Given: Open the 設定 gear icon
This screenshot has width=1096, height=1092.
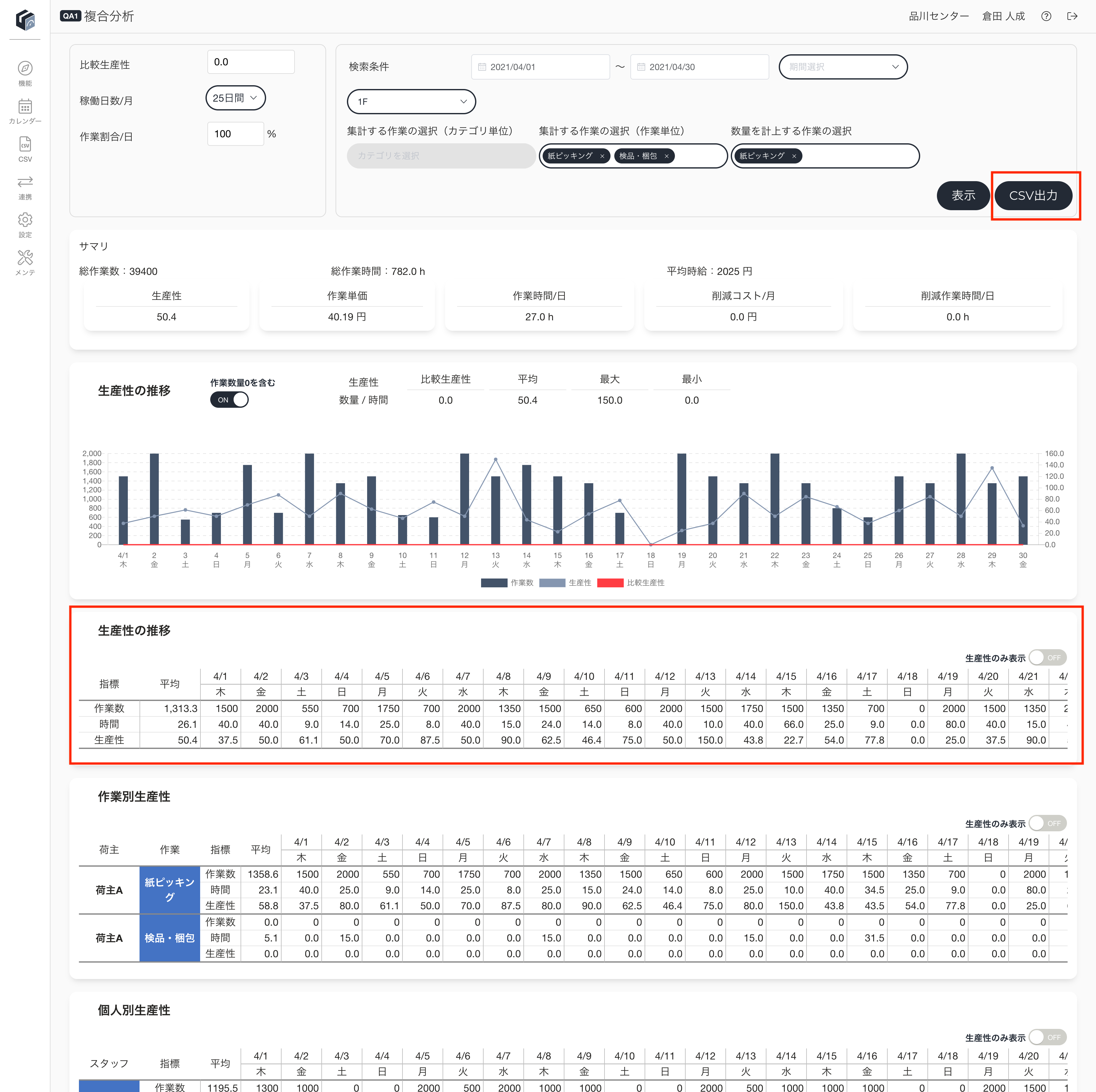Looking at the screenshot, I should click(x=25, y=220).
